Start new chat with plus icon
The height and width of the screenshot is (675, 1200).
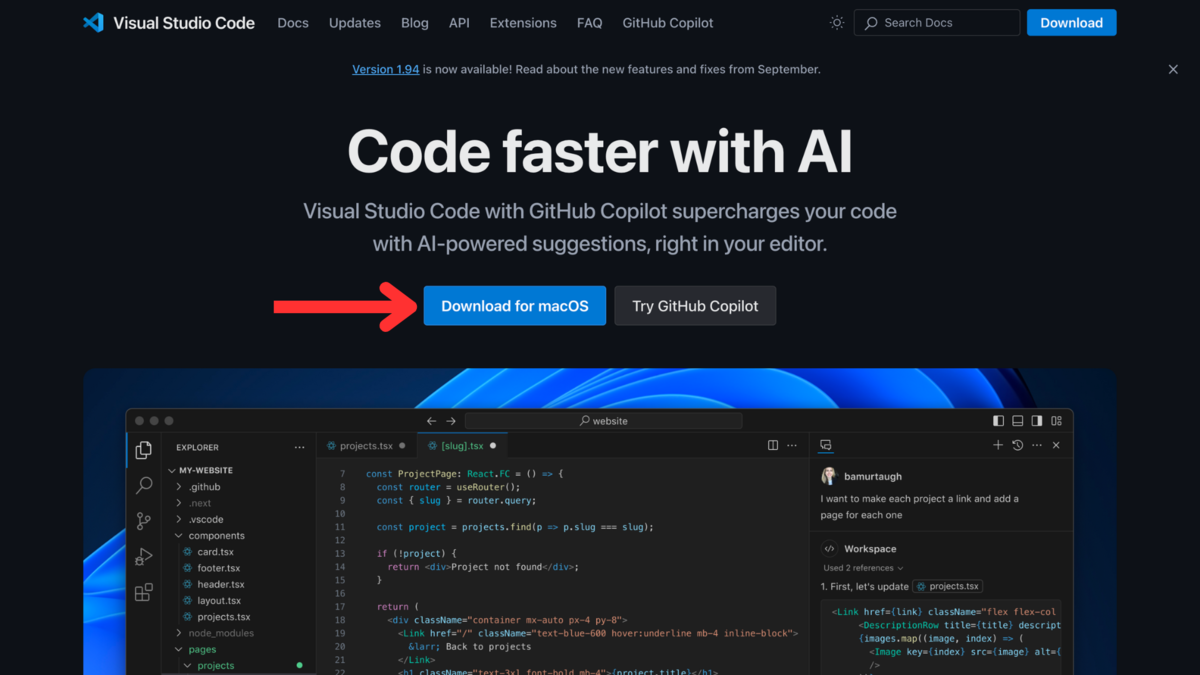(x=998, y=445)
